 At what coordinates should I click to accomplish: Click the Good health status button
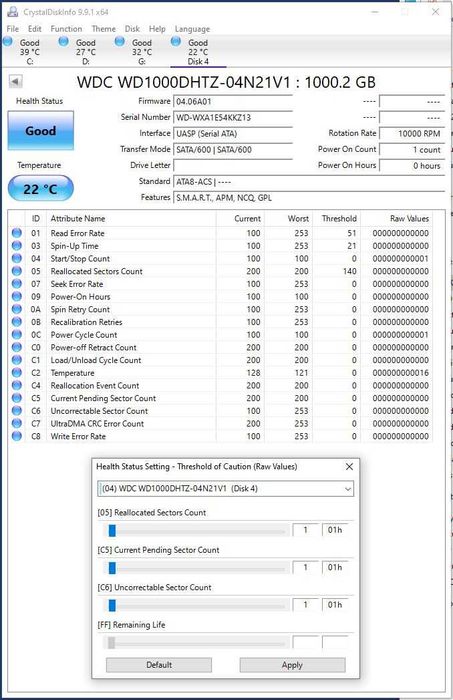41,130
